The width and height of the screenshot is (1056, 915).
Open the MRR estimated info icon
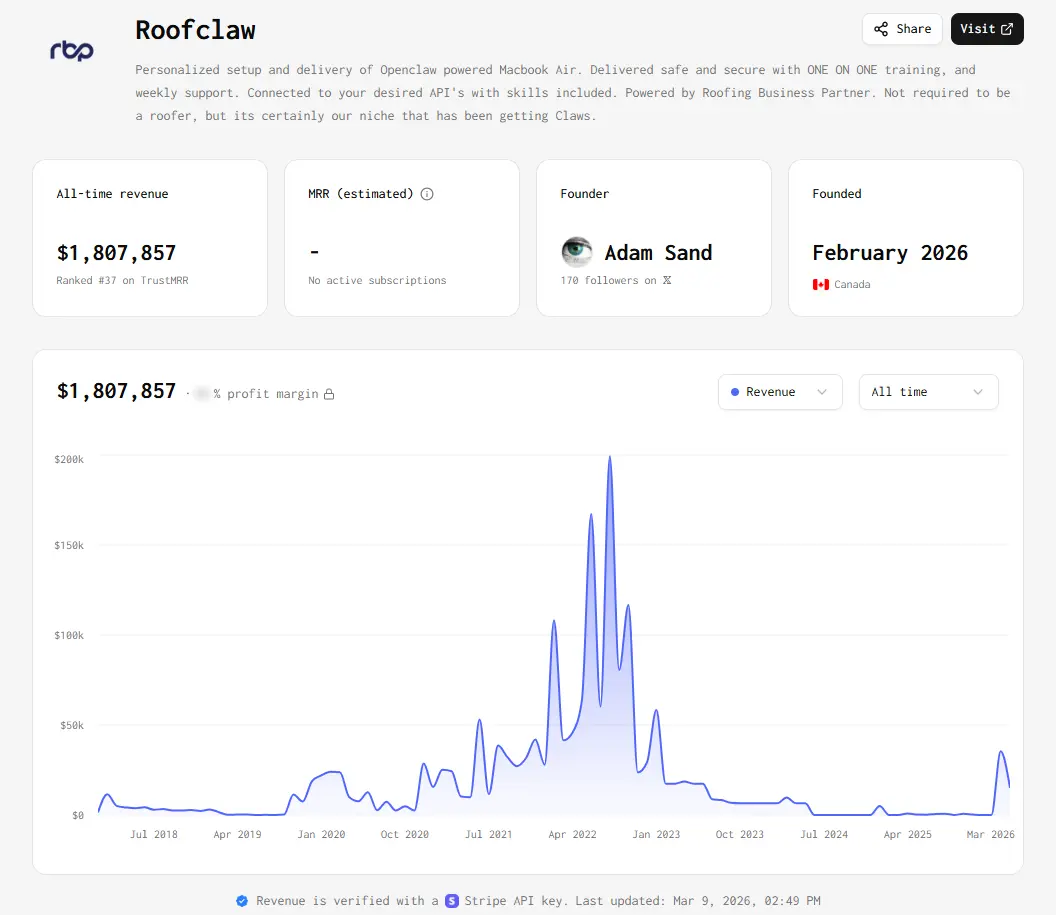point(427,194)
